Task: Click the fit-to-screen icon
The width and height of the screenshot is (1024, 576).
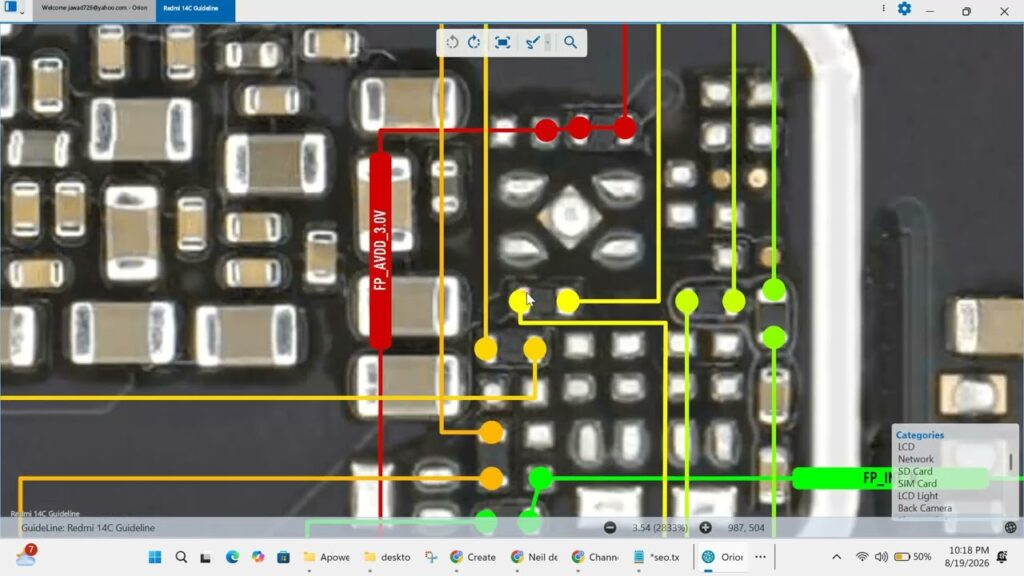Action: point(502,42)
